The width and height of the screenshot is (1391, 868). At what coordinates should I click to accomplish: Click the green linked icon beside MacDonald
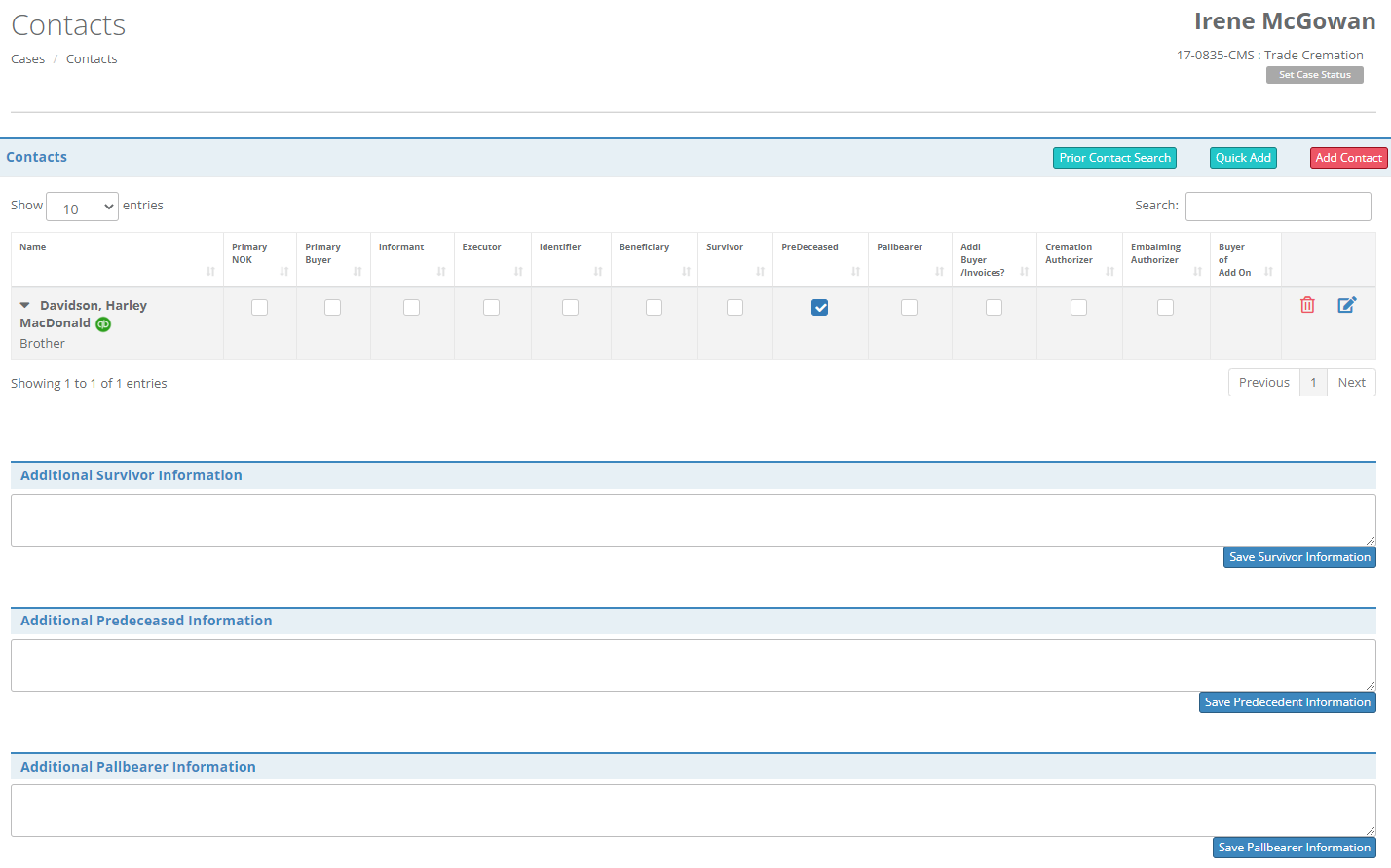pyautogui.click(x=103, y=324)
